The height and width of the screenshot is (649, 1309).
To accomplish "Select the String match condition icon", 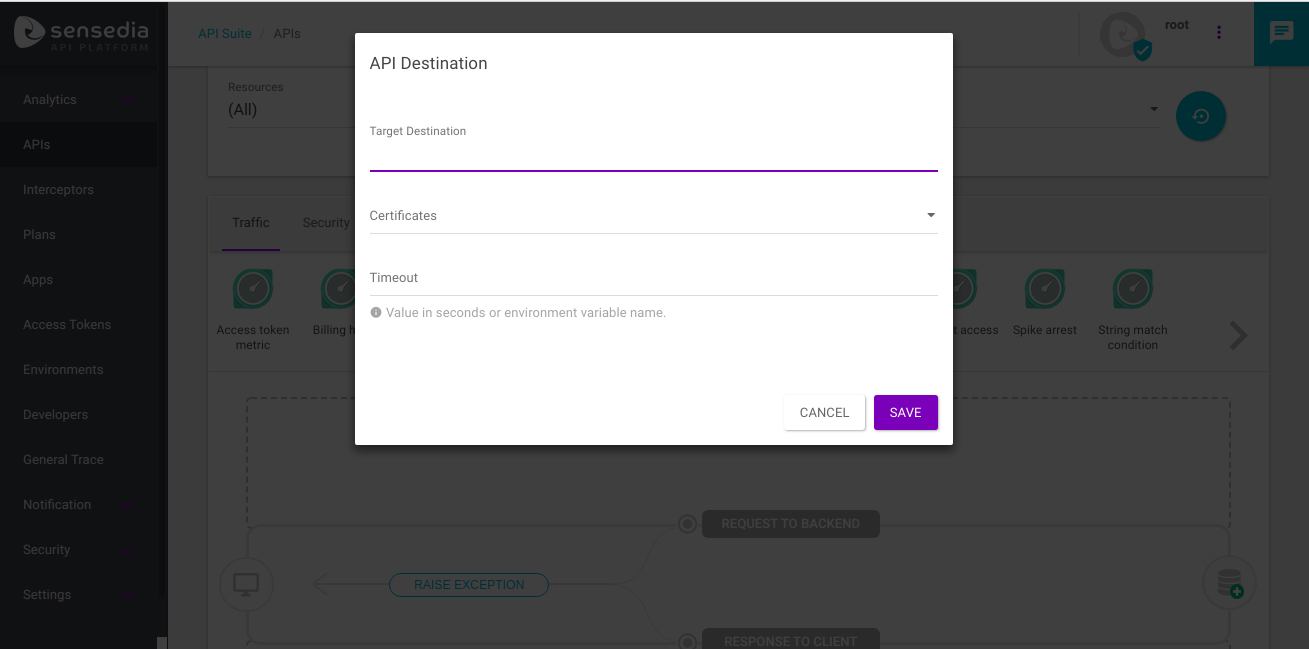I will coord(1133,289).
